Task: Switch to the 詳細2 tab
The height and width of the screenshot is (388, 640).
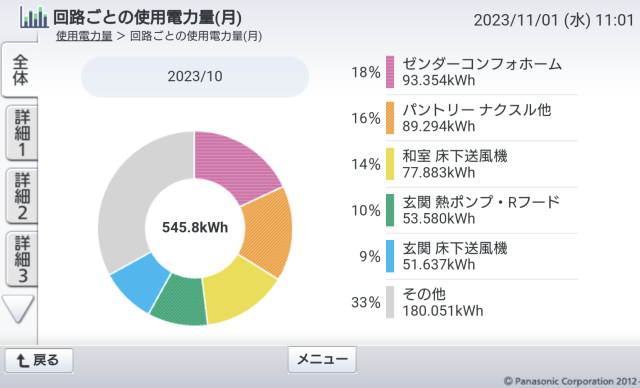Action: point(22,196)
